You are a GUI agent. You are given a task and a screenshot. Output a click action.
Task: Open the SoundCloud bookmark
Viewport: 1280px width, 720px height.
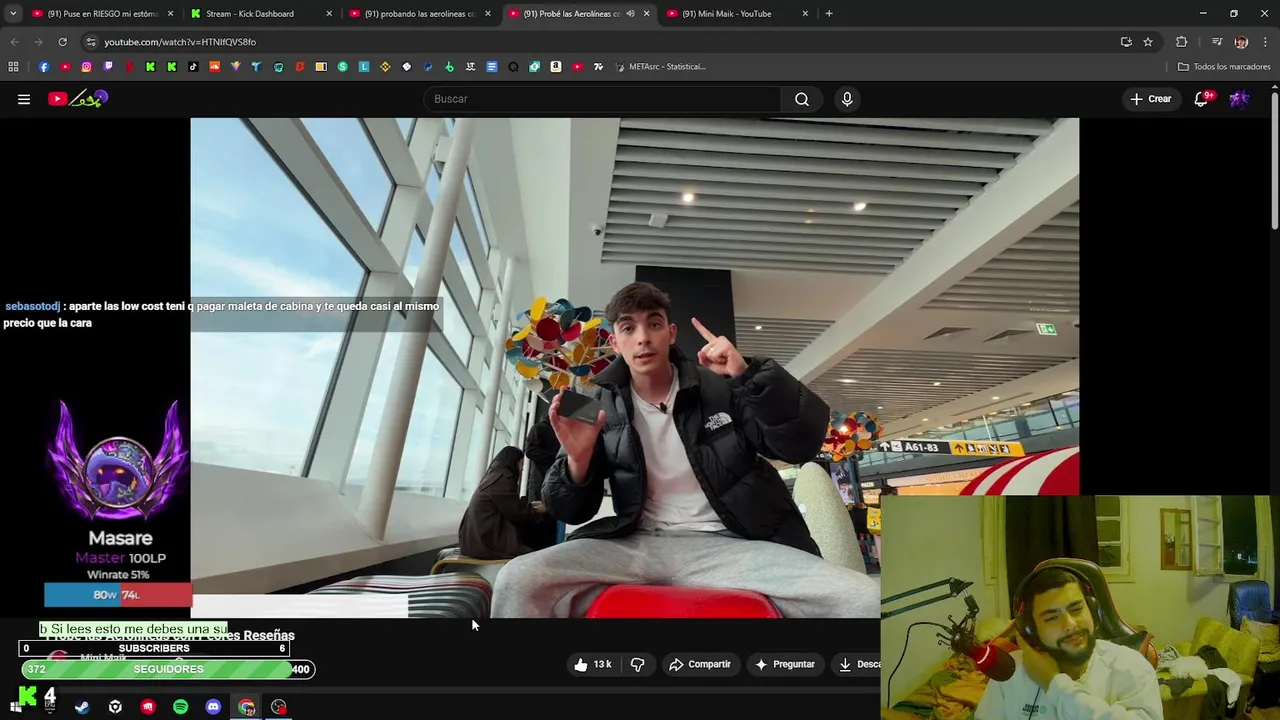click(x=214, y=67)
